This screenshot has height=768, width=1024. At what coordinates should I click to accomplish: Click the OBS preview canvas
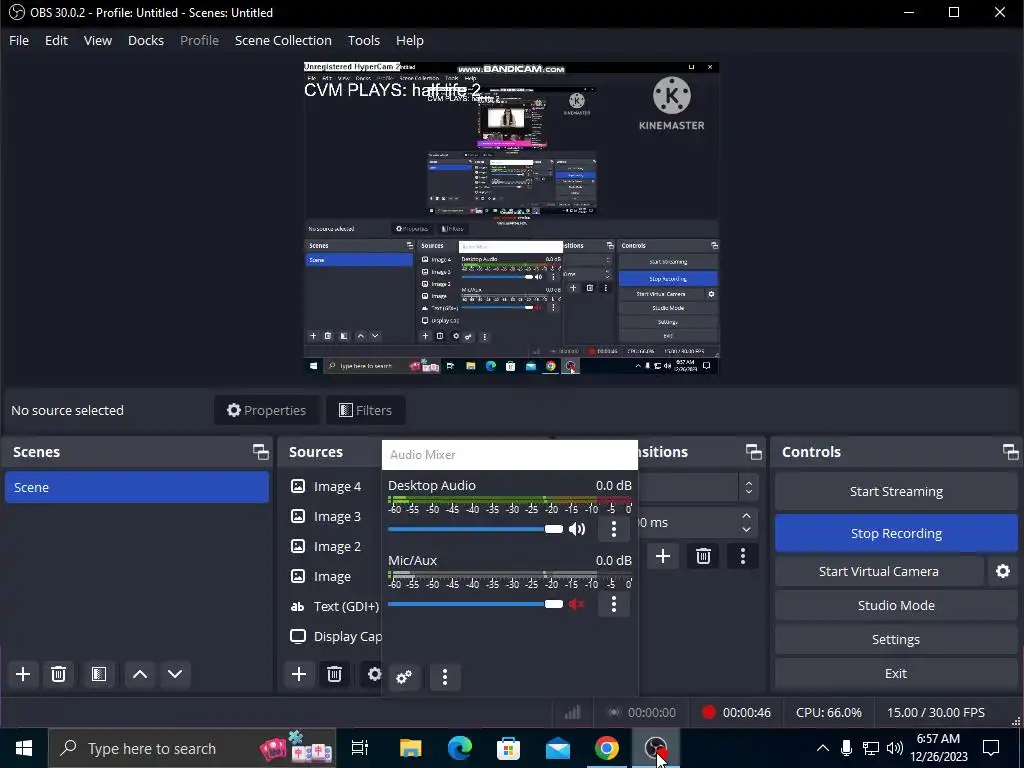[511, 218]
